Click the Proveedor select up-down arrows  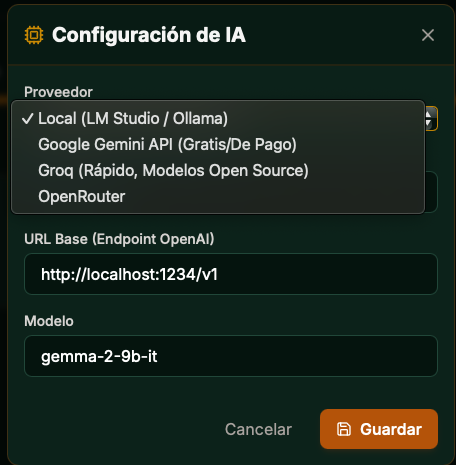431,119
